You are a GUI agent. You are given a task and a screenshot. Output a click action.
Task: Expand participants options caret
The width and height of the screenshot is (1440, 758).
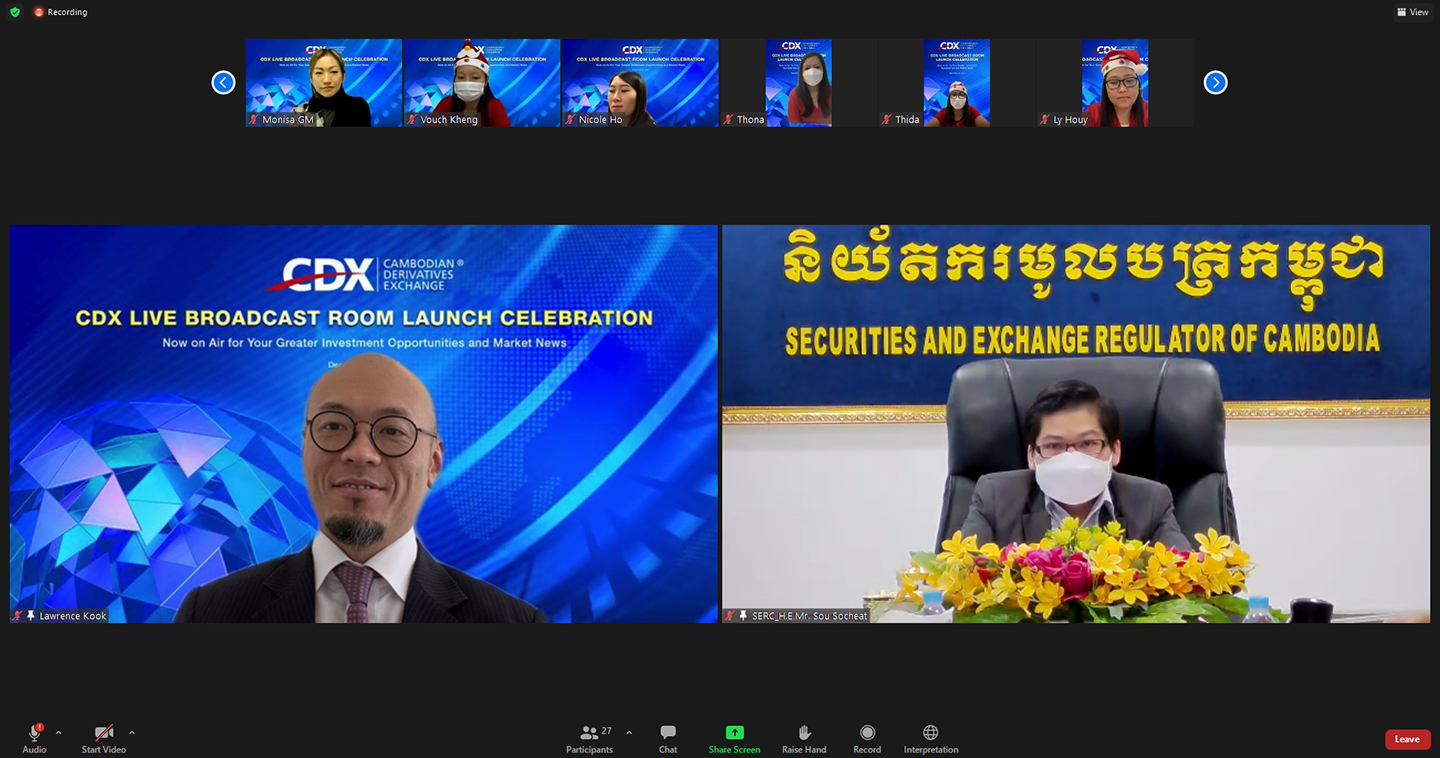pos(629,733)
